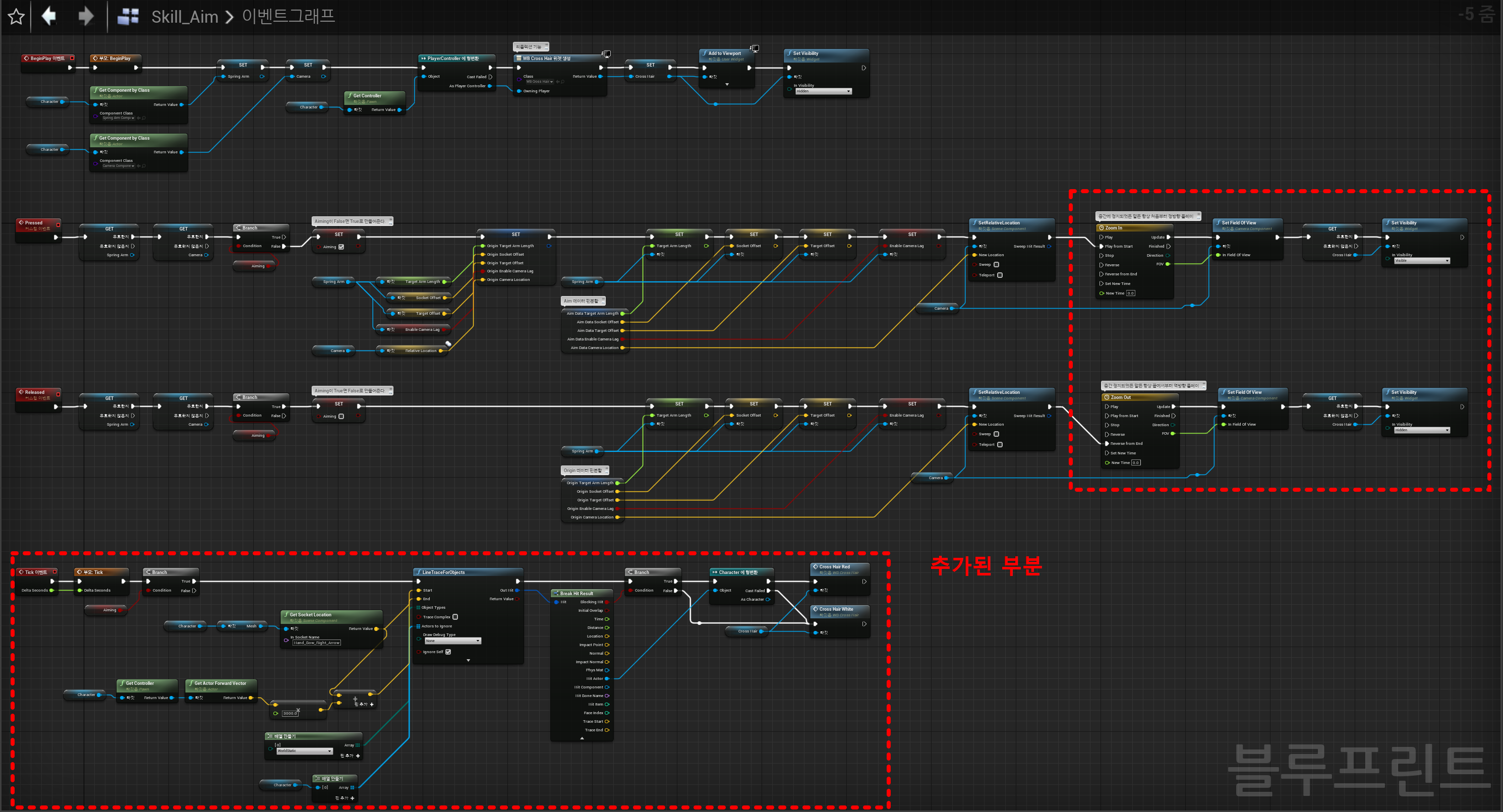The height and width of the screenshot is (812, 1503).
Task: Toggle Sweep checkbox on upper SetRelativeLocation
Action: pyautogui.click(x=997, y=265)
